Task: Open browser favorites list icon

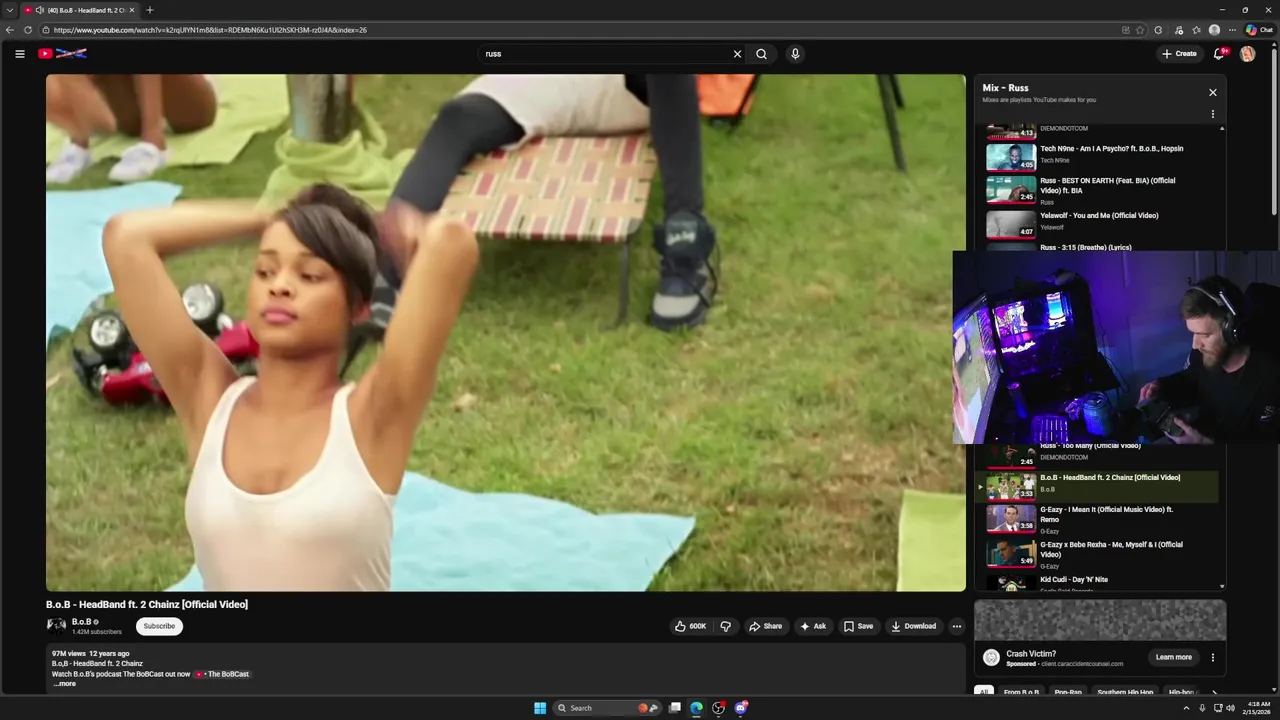Action: coord(1196,30)
